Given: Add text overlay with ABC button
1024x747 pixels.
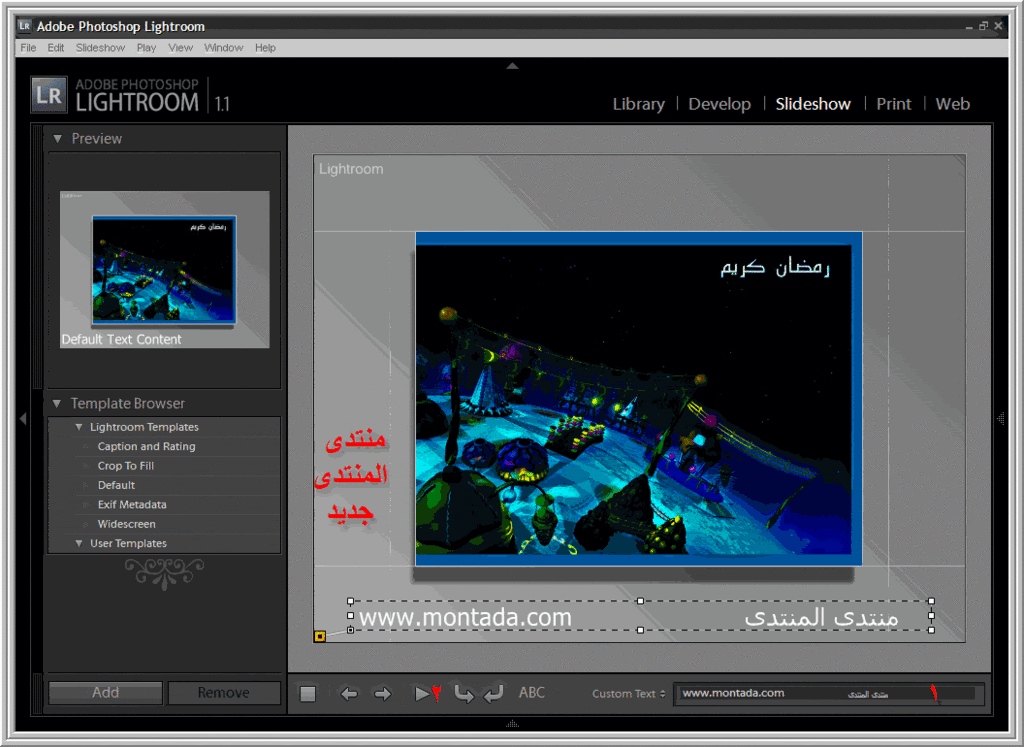Looking at the screenshot, I should (x=532, y=693).
